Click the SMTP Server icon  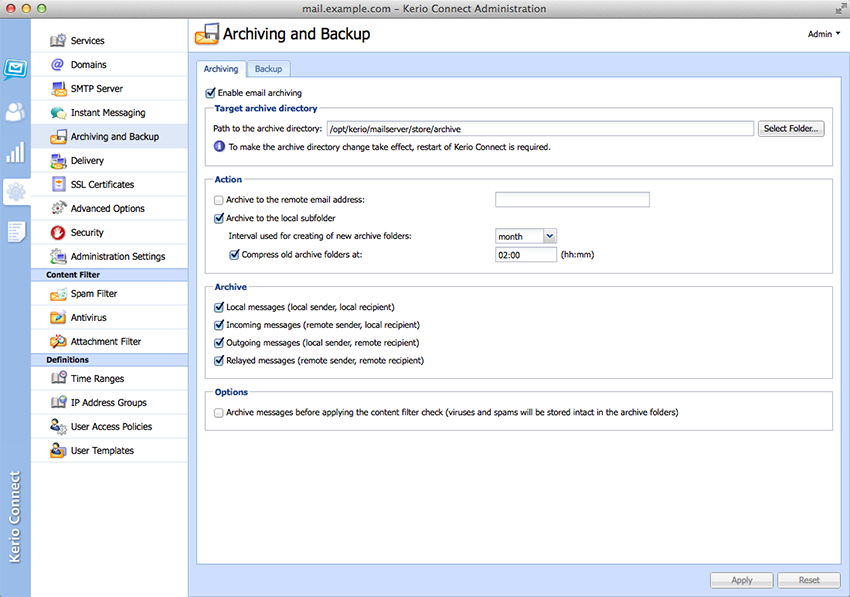click(x=58, y=88)
